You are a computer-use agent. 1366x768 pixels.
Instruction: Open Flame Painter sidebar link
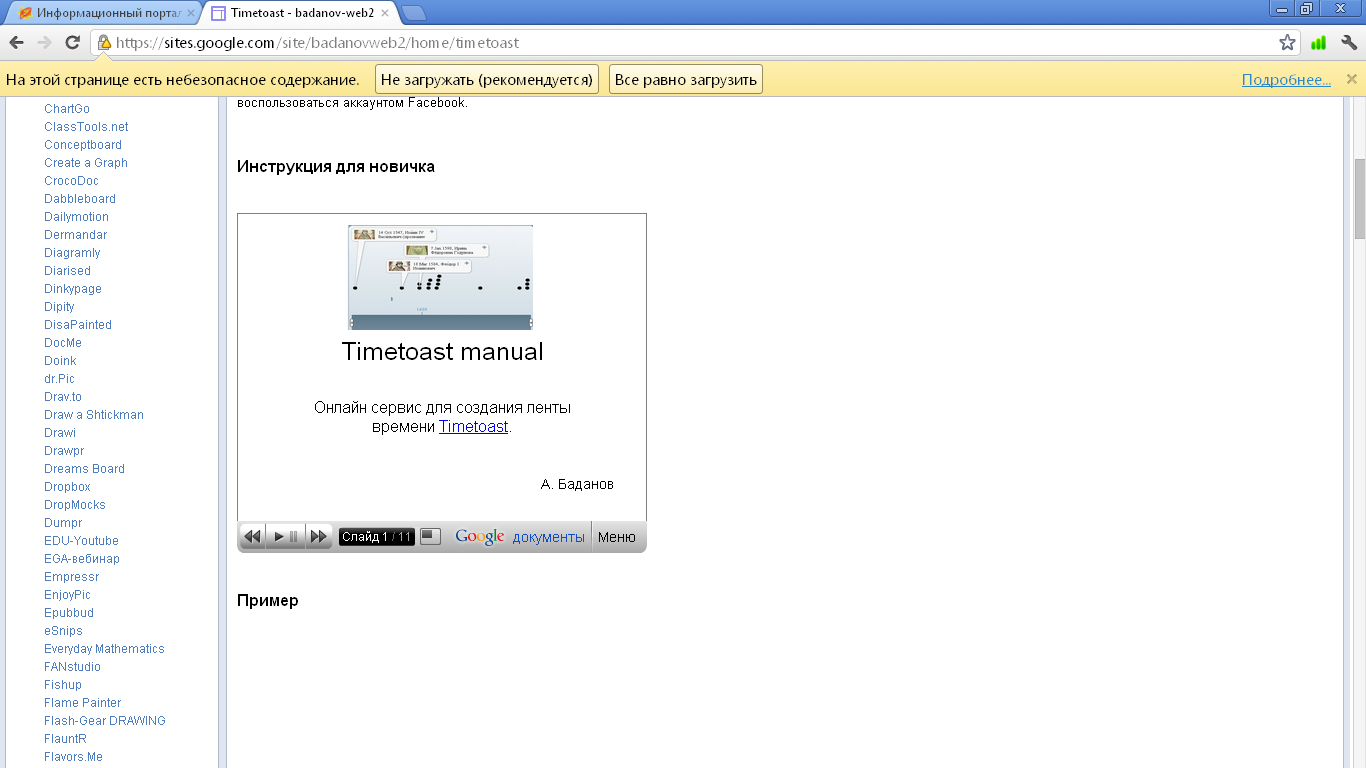(x=83, y=703)
